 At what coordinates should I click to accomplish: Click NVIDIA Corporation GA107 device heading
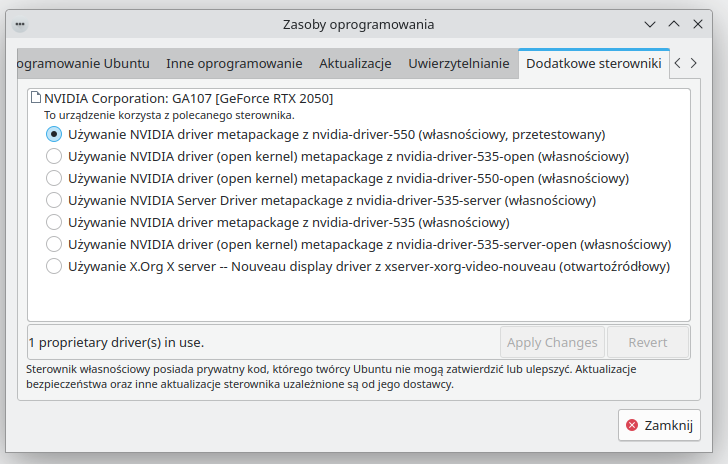coord(188,98)
